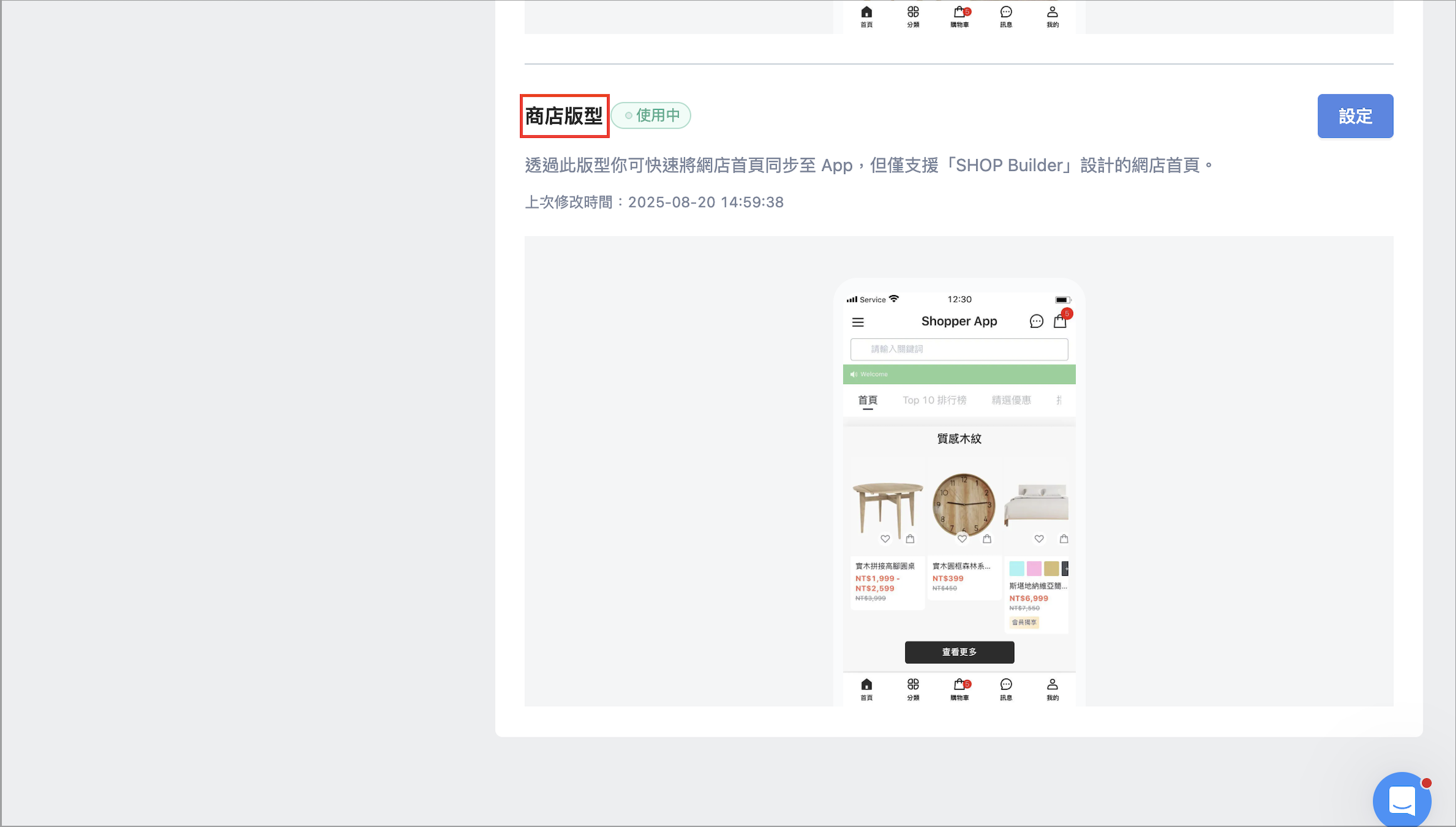Viewport: 1456px width, 827px height.
Task: Click 分類 category icon in top preview nav
Action: tap(913, 17)
